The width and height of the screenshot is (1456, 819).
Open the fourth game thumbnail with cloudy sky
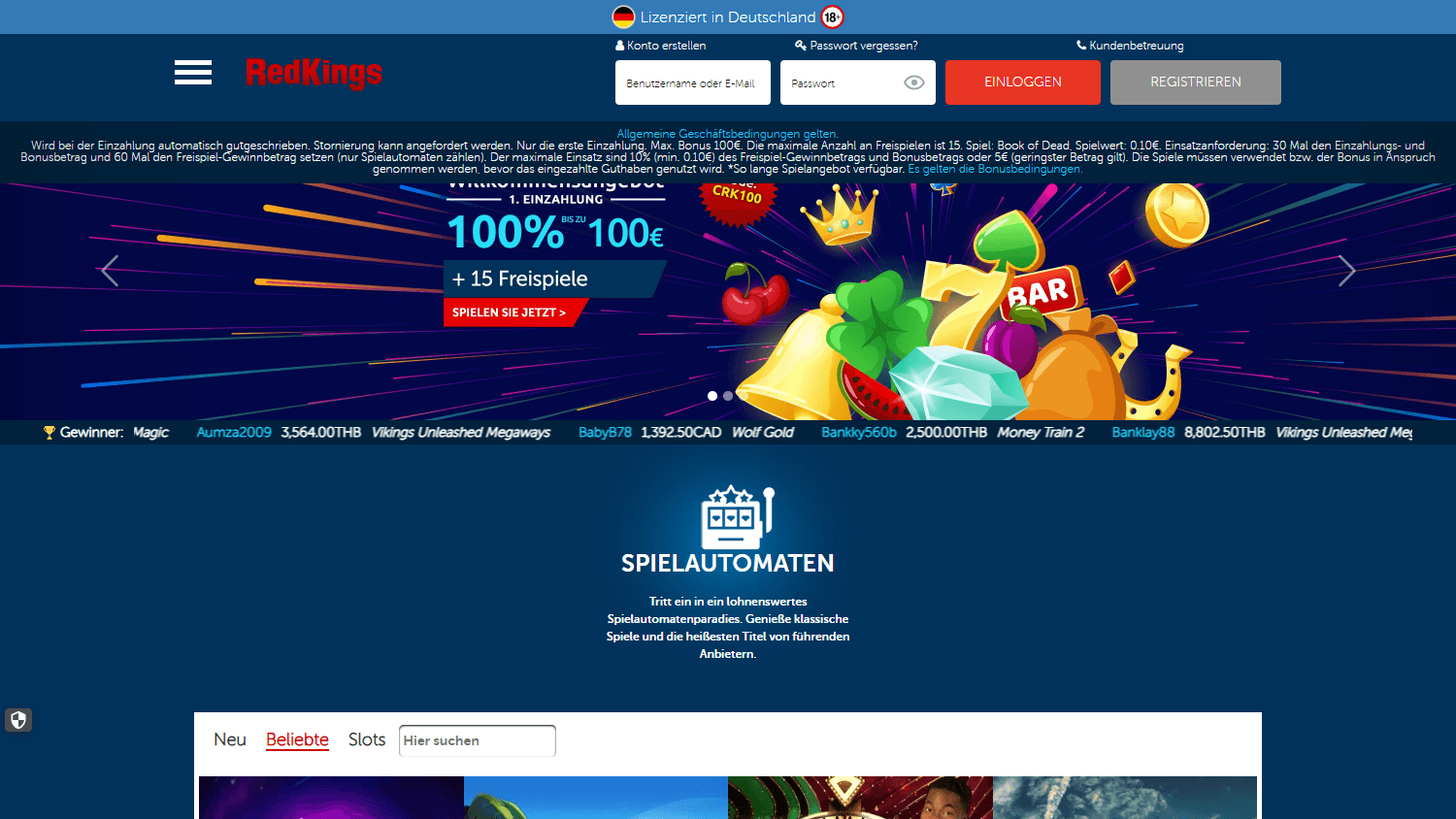tap(1125, 798)
